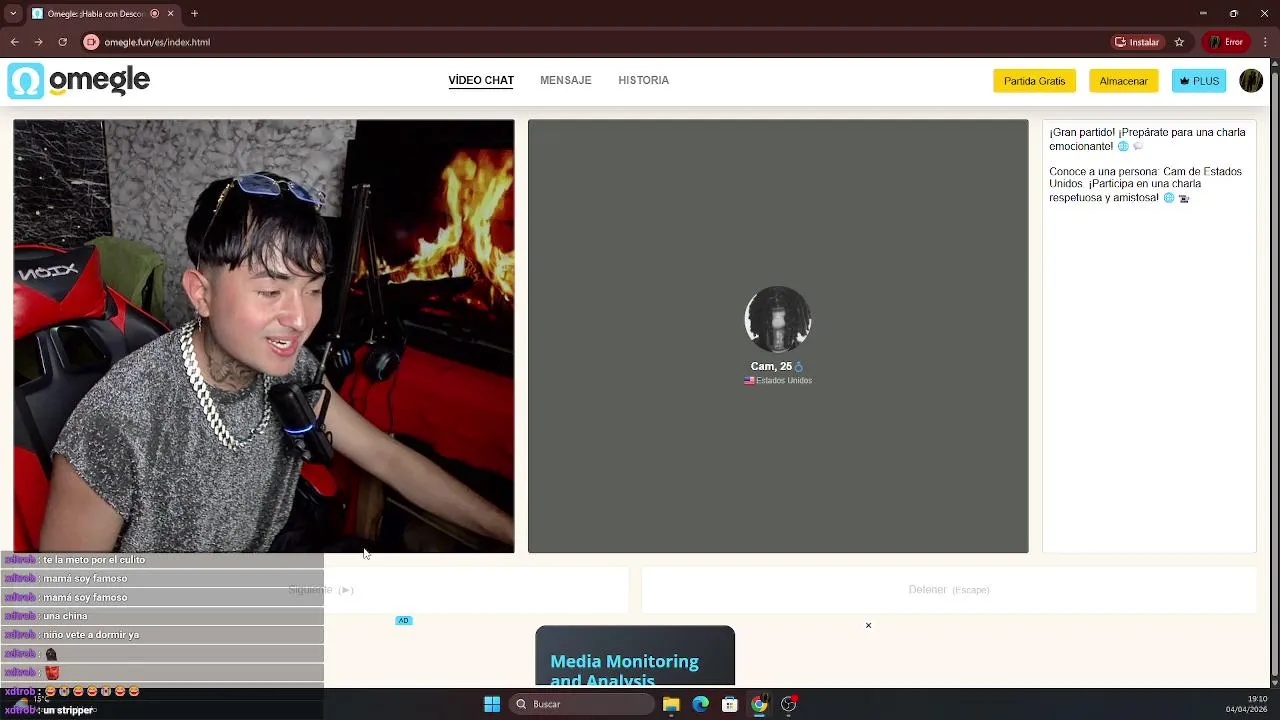Screen dimensions: 1280x720
Task: Open the OBS Studio taskbar icon
Action: [x=789, y=704]
